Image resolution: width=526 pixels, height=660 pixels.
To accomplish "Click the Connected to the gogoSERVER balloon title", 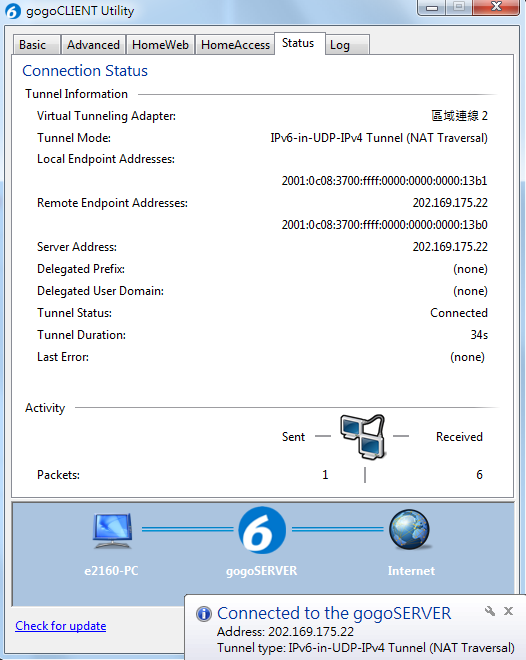I will [x=334, y=613].
